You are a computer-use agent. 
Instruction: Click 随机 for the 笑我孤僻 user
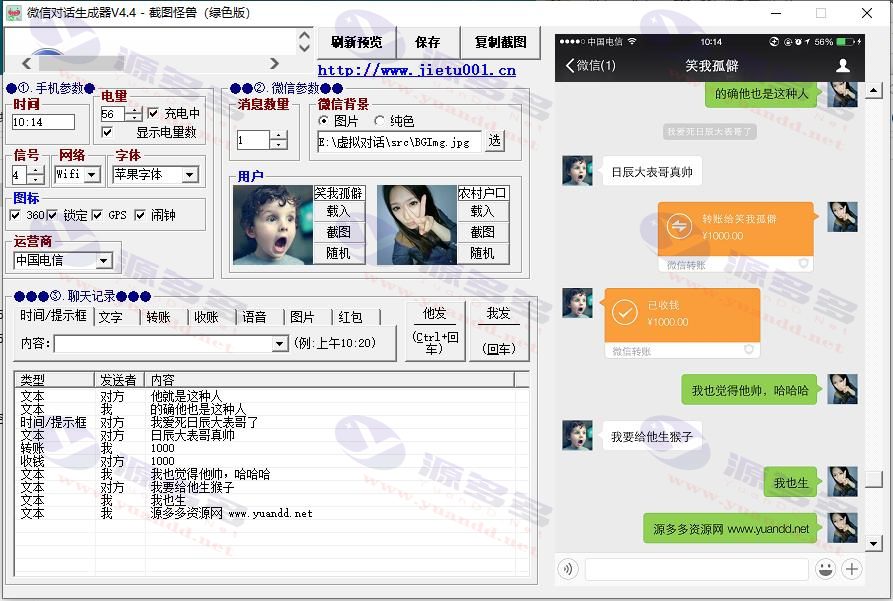click(338, 253)
